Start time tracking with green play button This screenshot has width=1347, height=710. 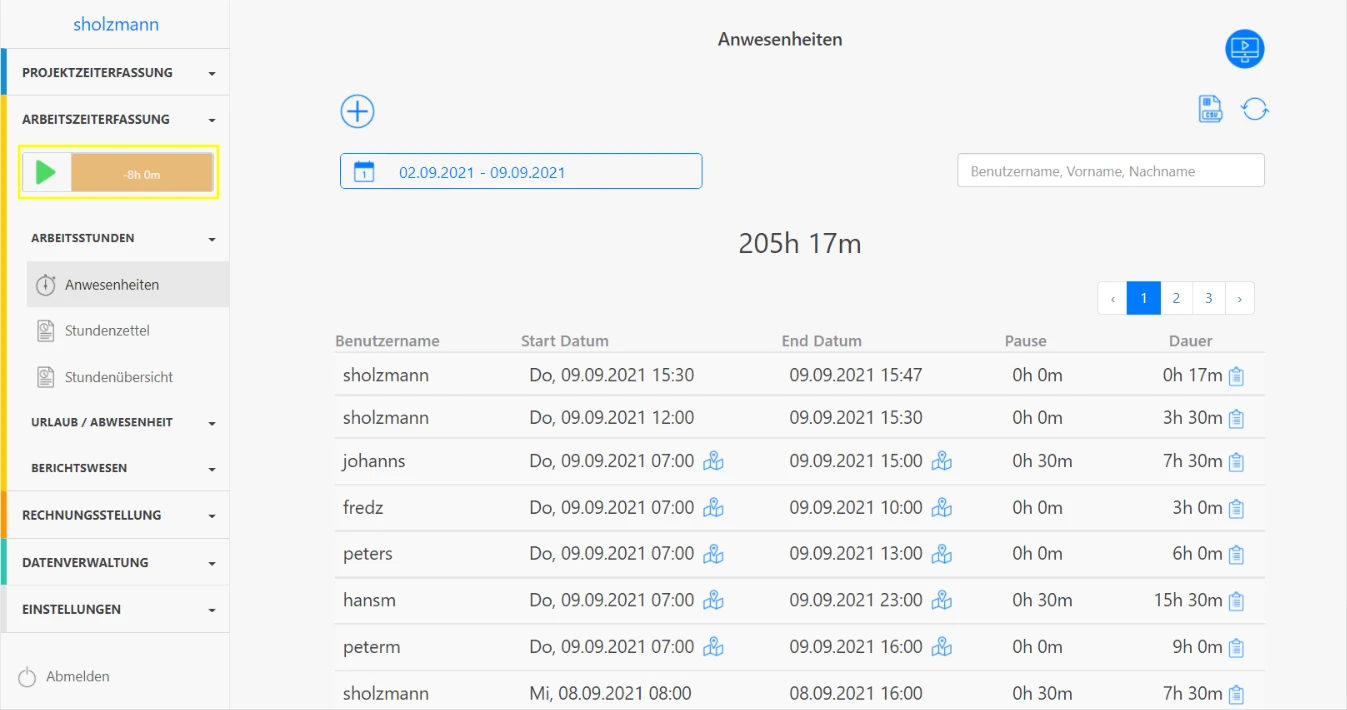(46, 173)
